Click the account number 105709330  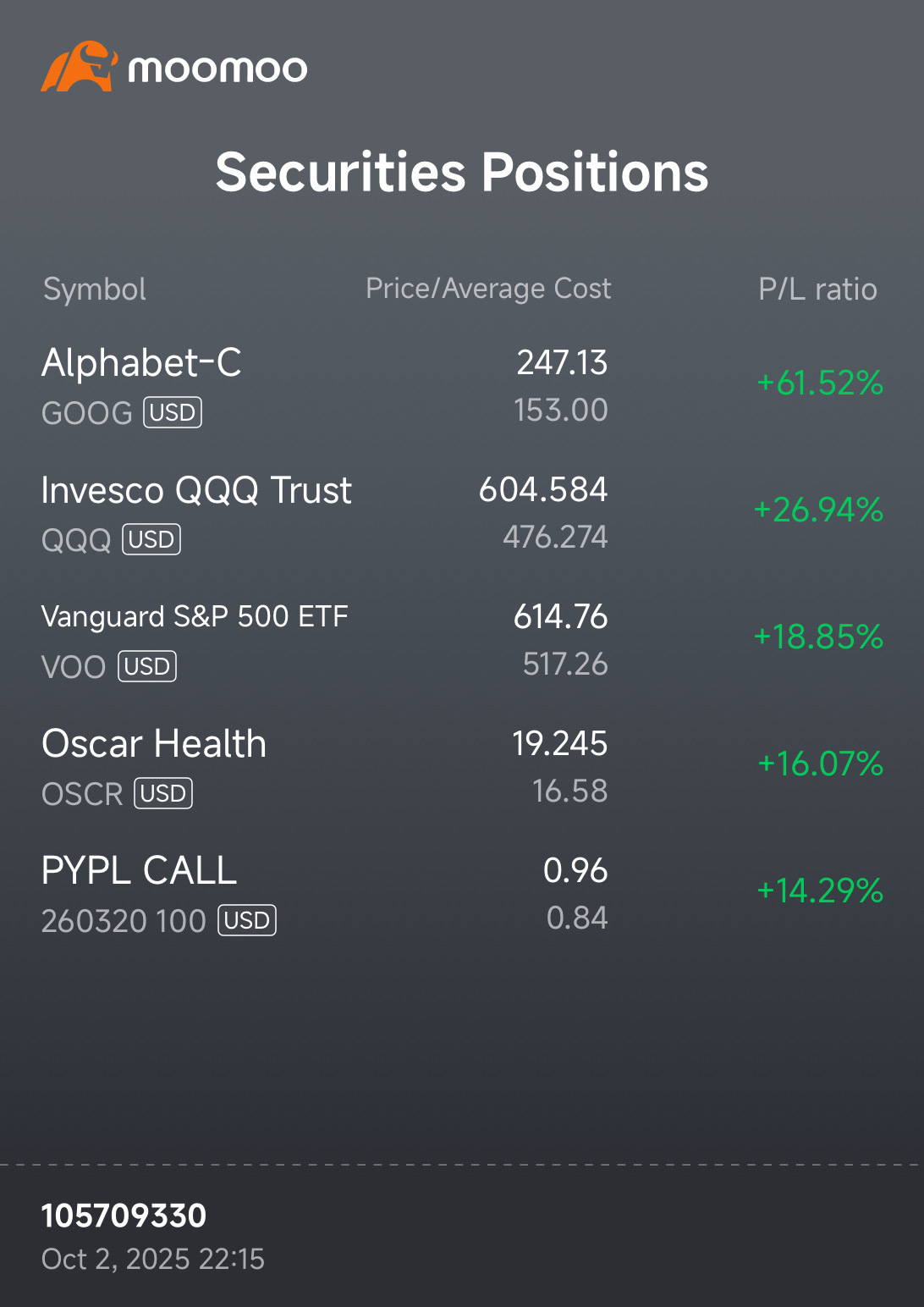(124, 1216)
